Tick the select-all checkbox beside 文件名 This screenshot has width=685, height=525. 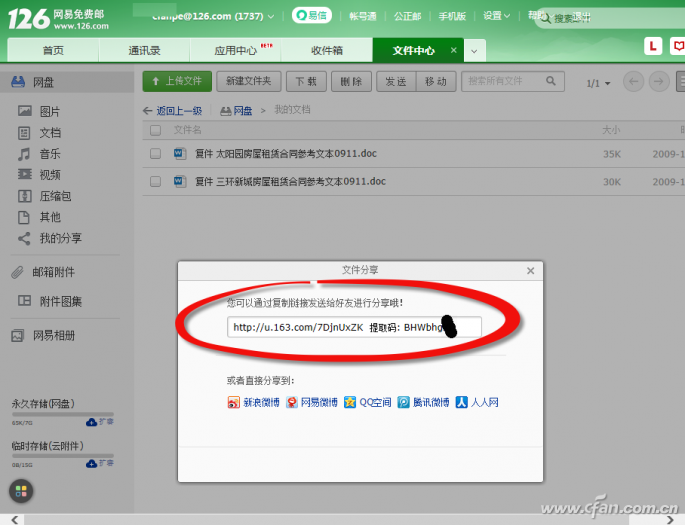point(155,130)
